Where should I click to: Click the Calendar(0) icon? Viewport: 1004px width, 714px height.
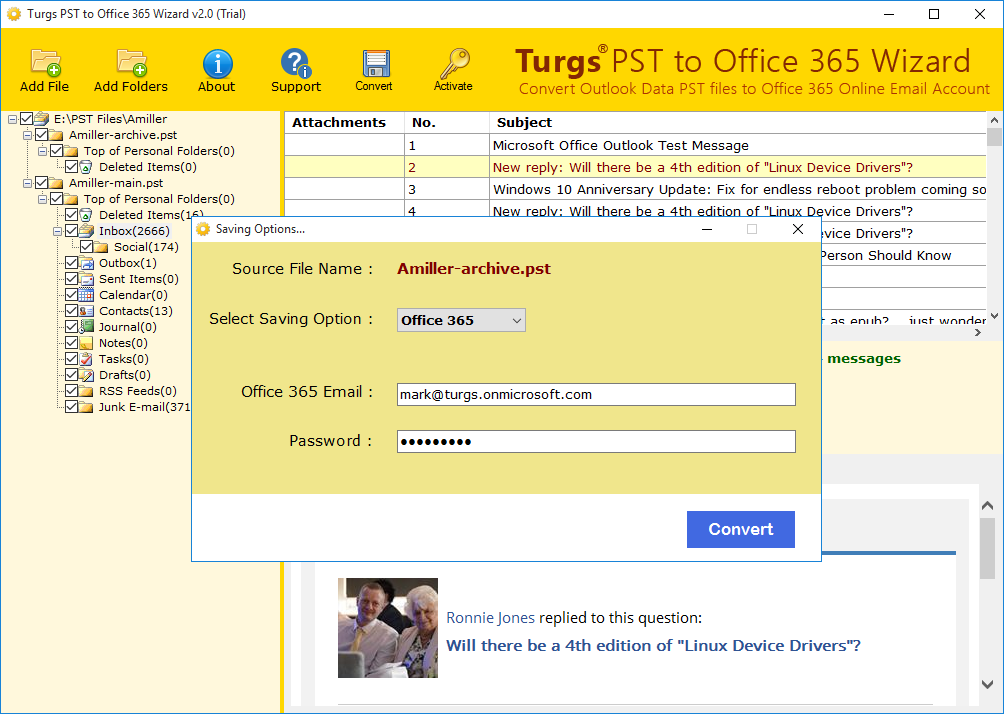coord(86,295)
